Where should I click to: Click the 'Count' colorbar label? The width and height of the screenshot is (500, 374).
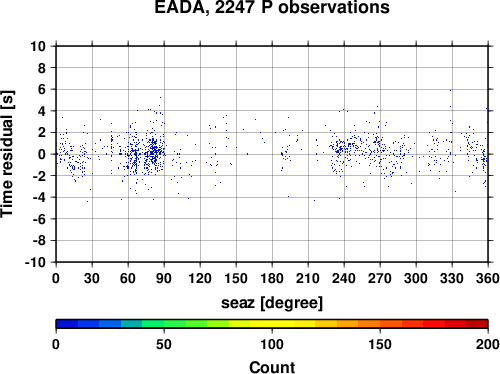[x=272, y=367]
